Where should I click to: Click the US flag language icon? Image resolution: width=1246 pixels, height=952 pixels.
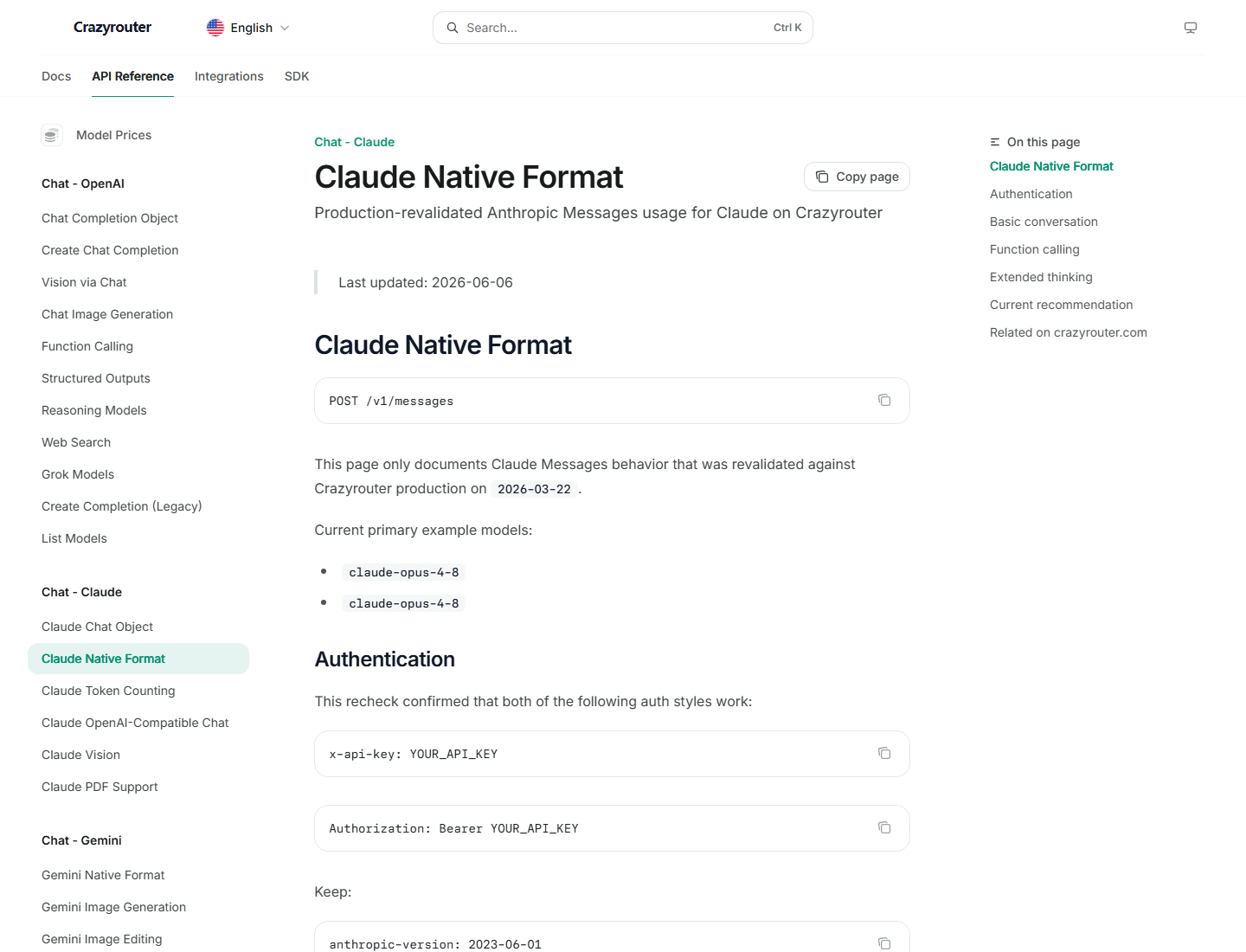(x=215, y=28)
